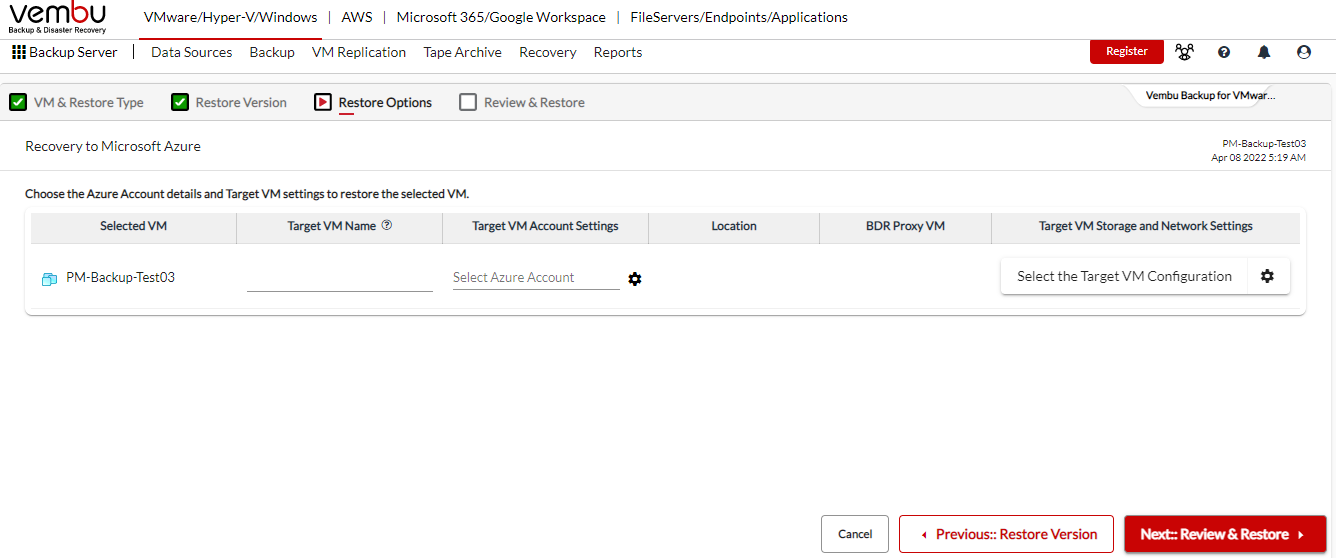Screen dimensions: 1336x558
Task: Go back with Previous:: Restore Version button
Action: (x=1007, y=534)
